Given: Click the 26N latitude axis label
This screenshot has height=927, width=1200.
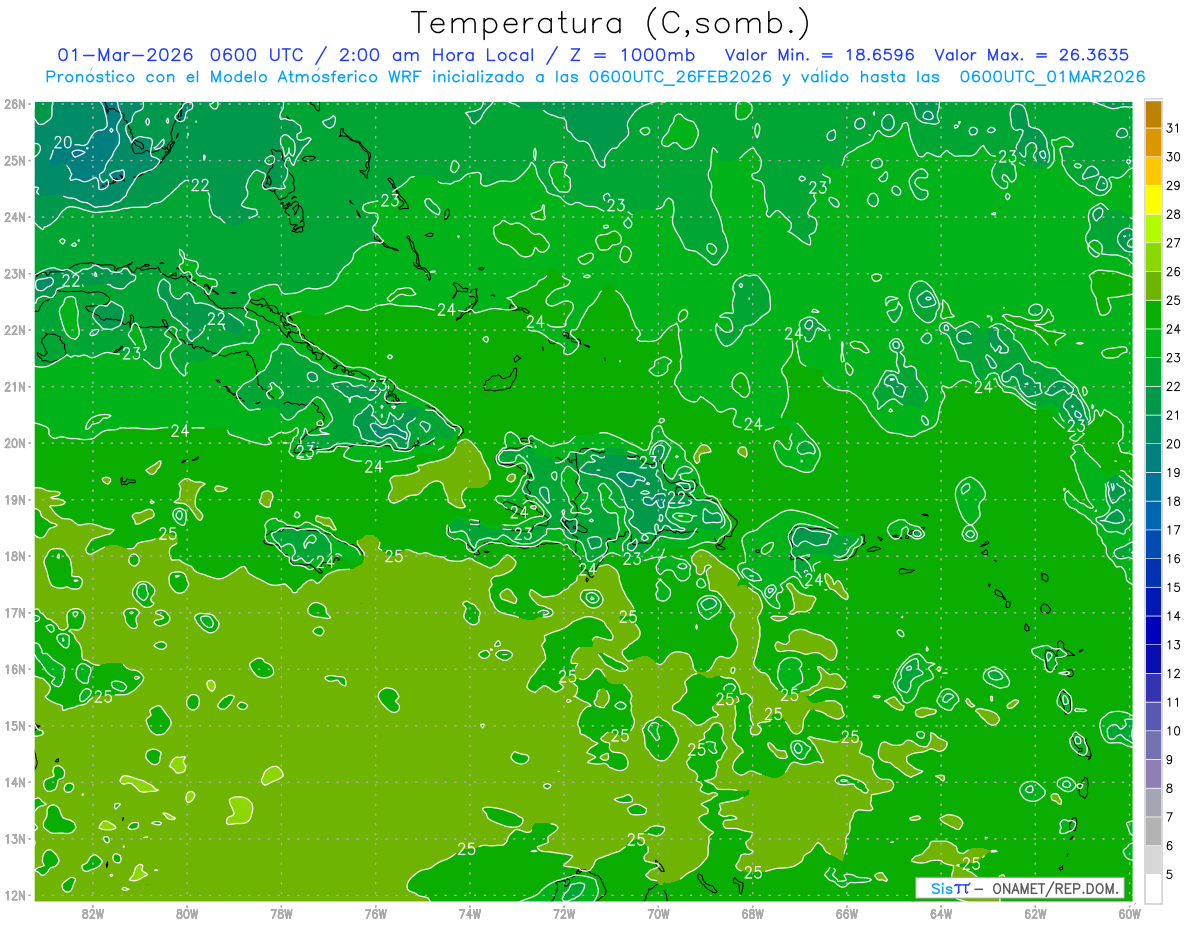Looking at the screenshot, I should click(14, 104).
